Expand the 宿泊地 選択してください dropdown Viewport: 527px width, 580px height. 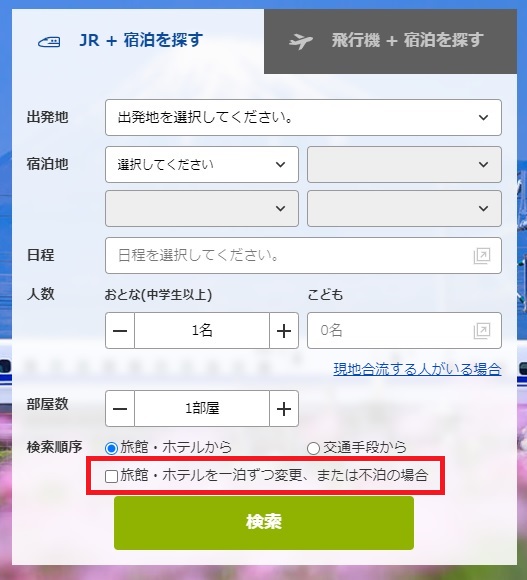point(202,164)
